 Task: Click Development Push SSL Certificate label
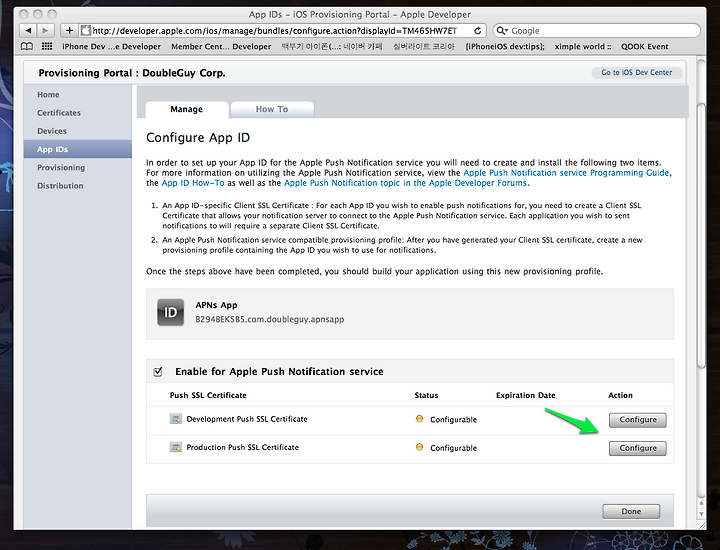[247, 419]
